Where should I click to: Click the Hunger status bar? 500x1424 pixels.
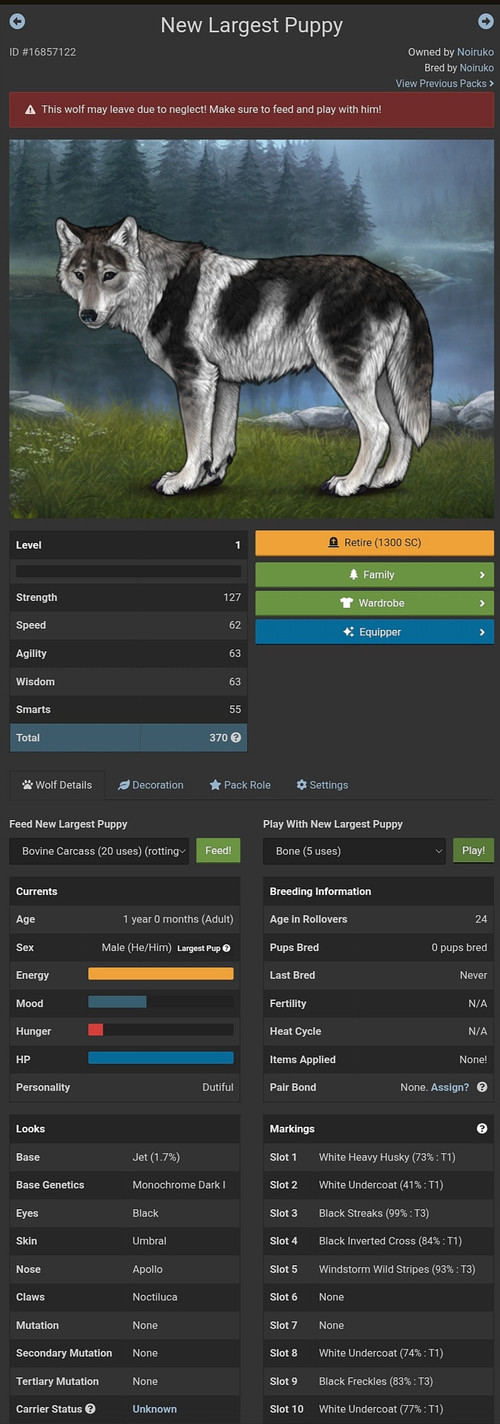pos(161,1030)
